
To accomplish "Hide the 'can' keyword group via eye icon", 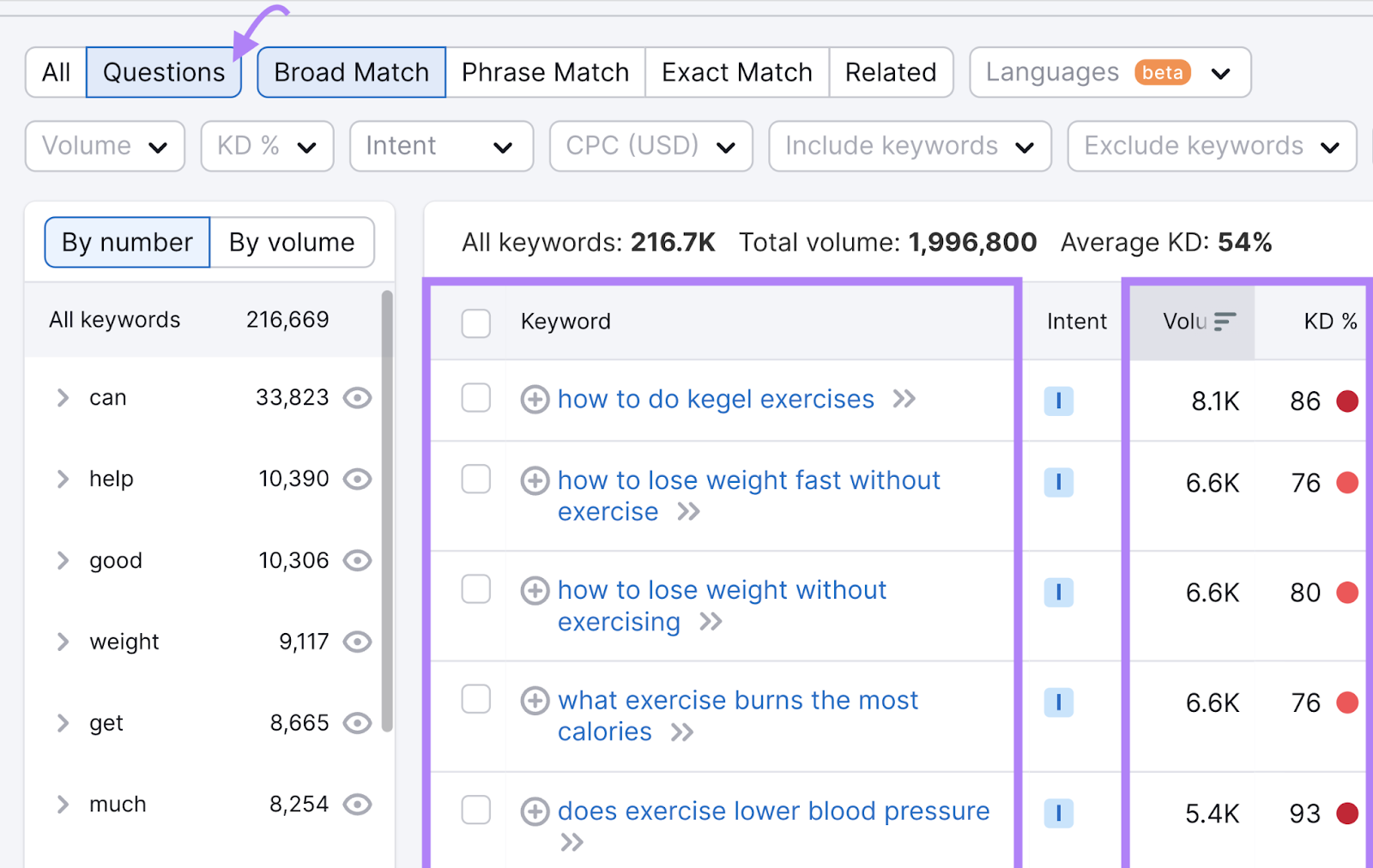I will tap(358, 397).
